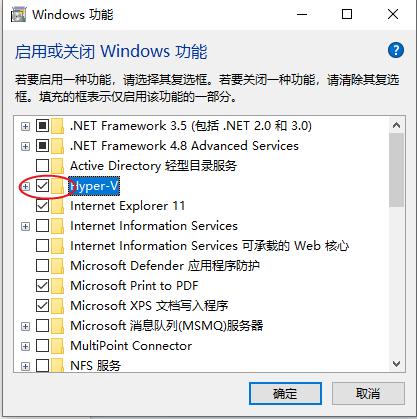Open the blue help question mark icon
The width and height of the screenshot is (417, 419).
[396, 50]
